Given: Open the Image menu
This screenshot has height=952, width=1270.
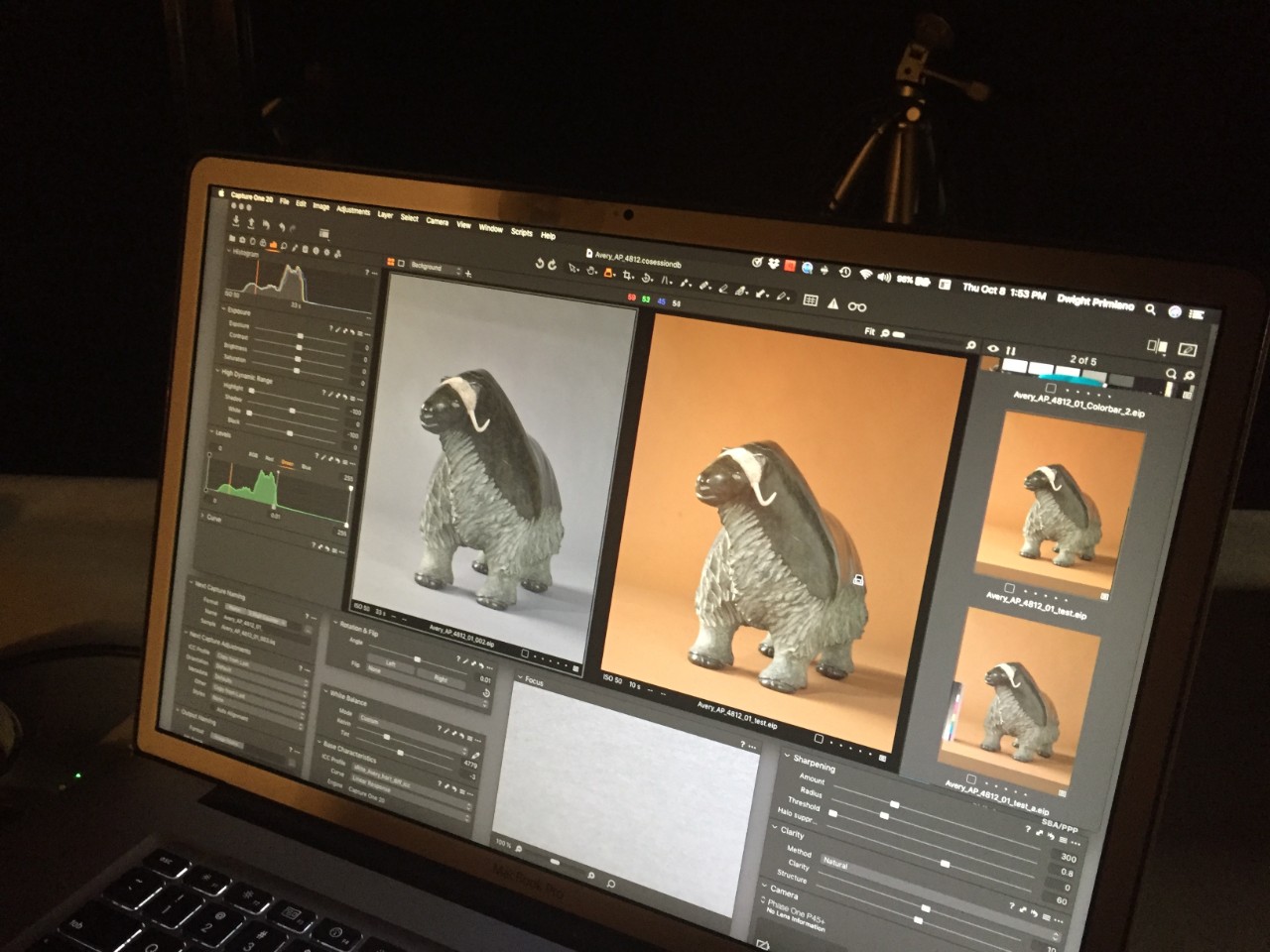Looking at the screenshot, I should (x=320, y=206).
